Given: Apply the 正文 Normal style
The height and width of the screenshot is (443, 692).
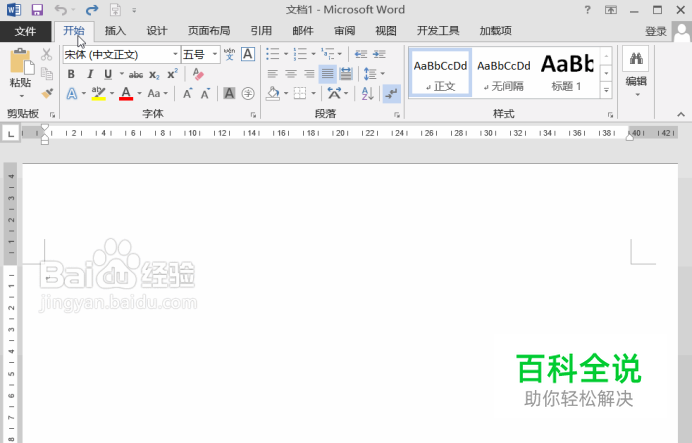Looking at the screenshot, I should click(x=440, y=73).
